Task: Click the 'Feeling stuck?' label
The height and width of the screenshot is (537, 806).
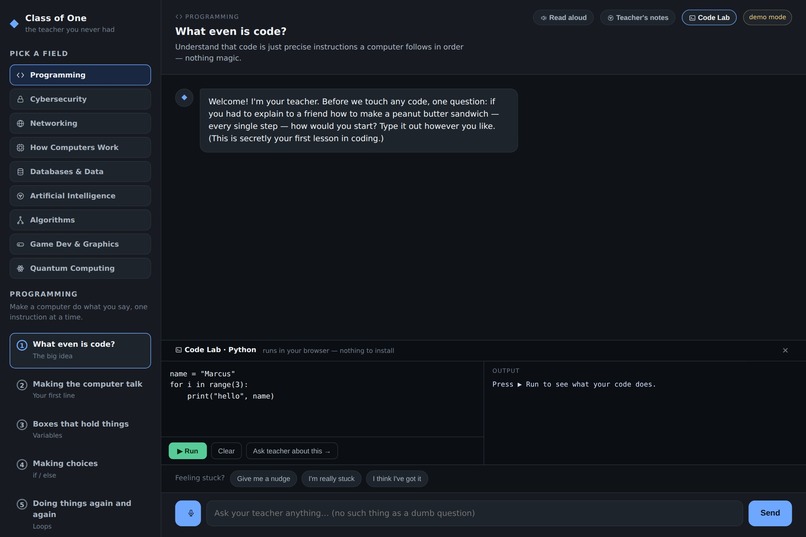Action: point(199,478)
